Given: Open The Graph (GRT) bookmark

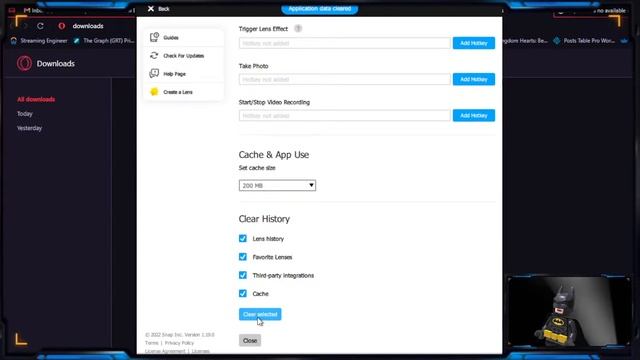Looking at the screenshot, I should click(104, 41).
